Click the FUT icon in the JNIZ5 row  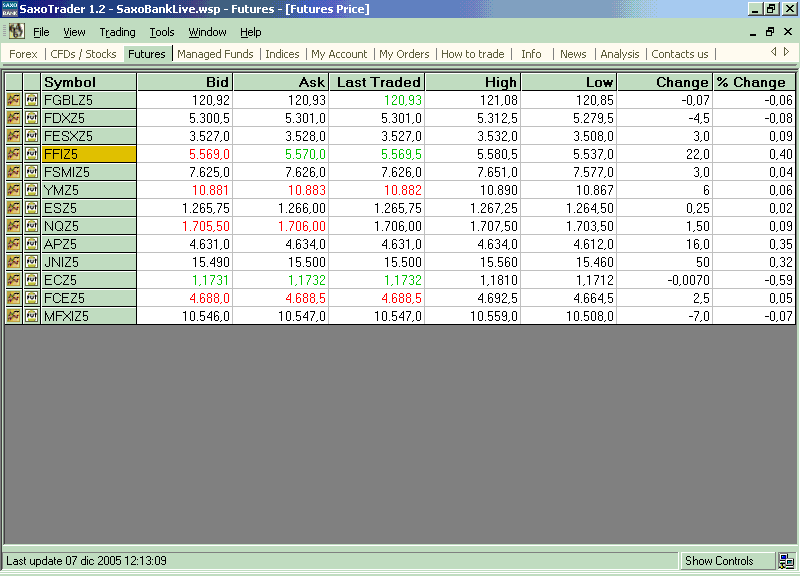click(32, 262)
